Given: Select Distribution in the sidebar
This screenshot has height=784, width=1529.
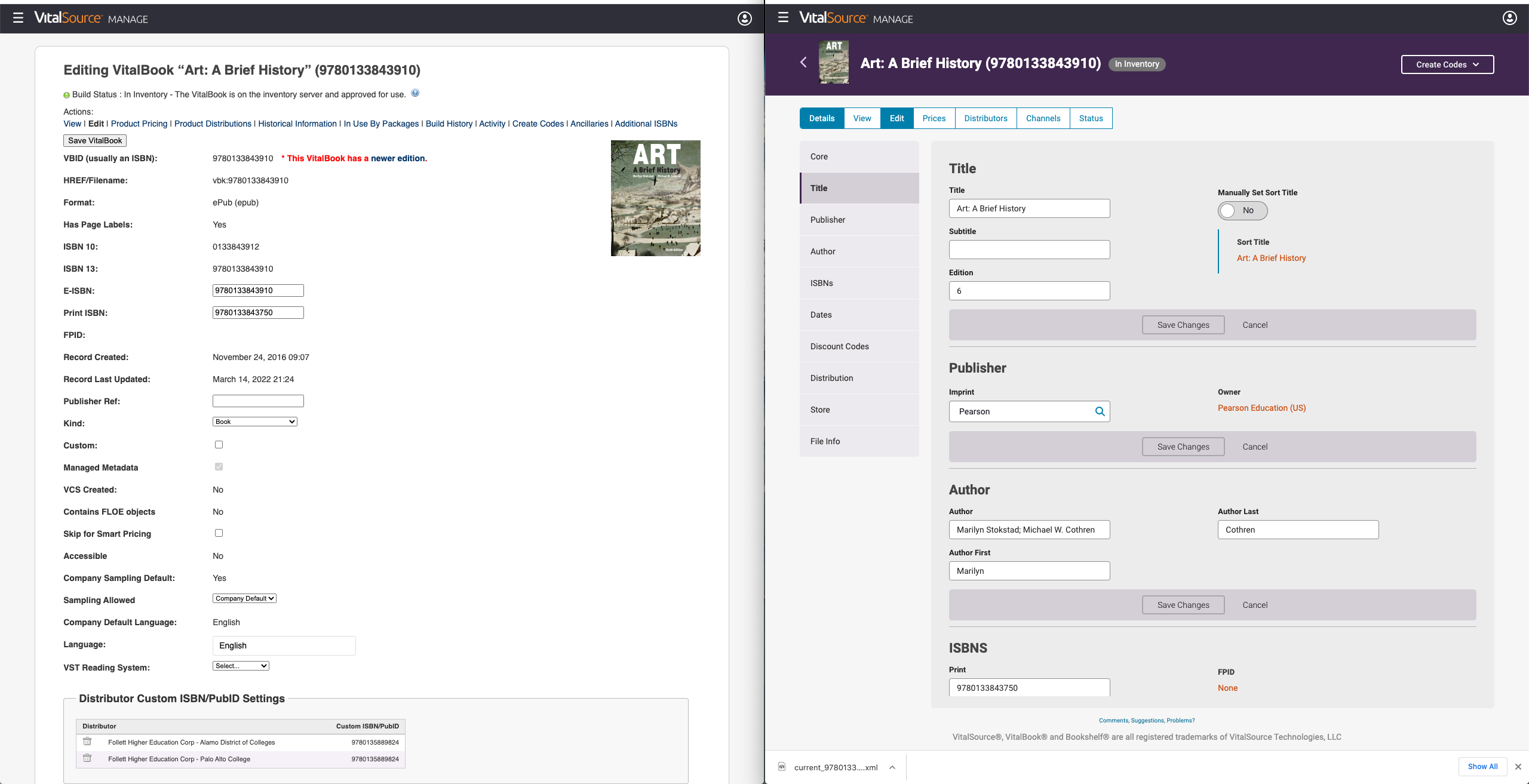Looking at the screenshot, I should point(859,378).
